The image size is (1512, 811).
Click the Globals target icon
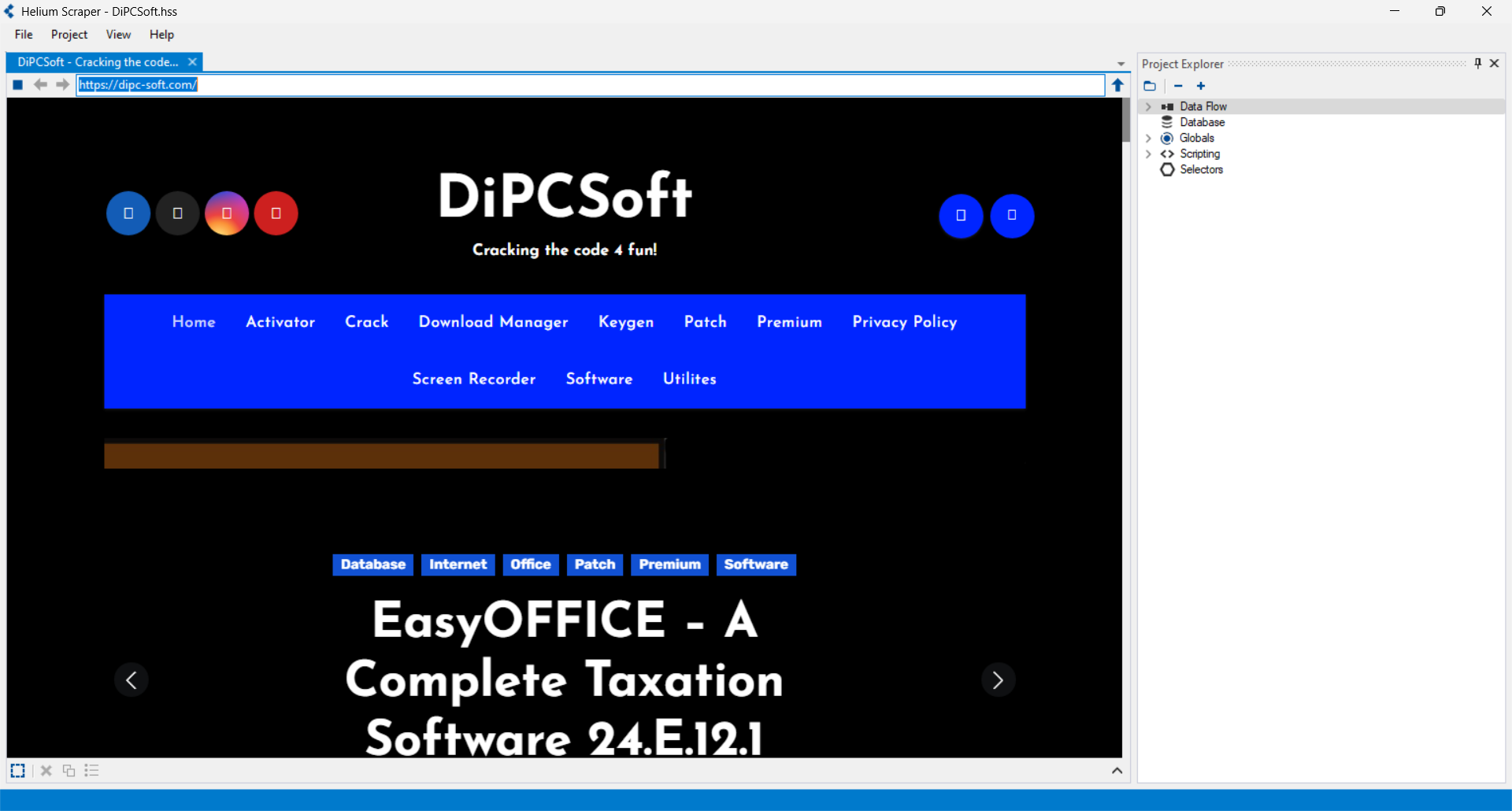[x=1167, y=138]
